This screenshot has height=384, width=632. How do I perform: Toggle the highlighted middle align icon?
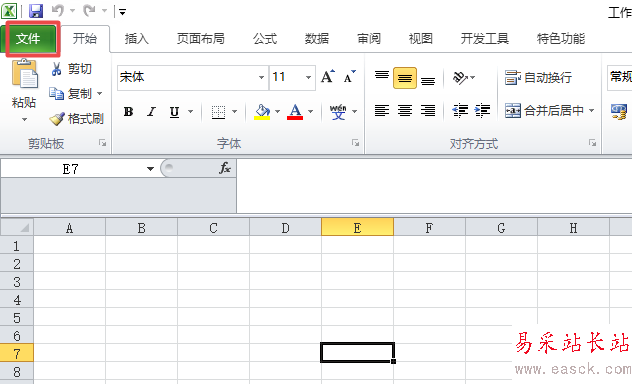405,78
